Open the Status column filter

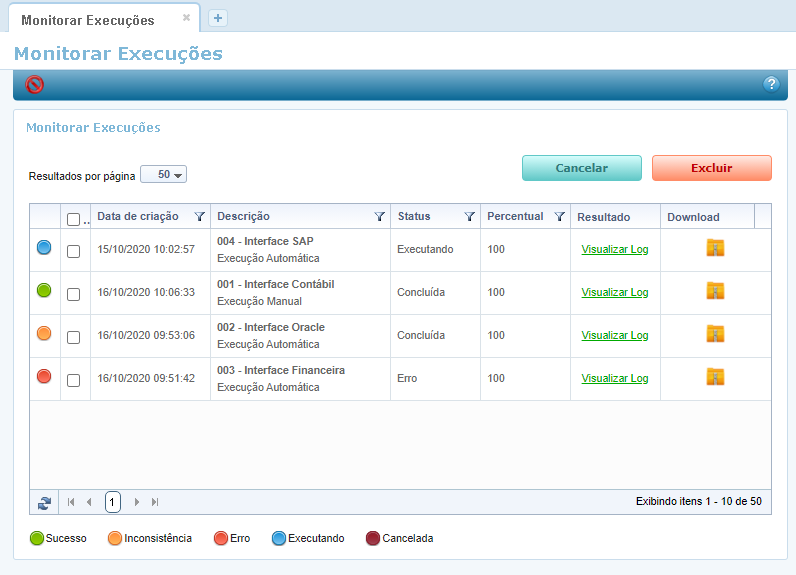click(x=469, y=217)
